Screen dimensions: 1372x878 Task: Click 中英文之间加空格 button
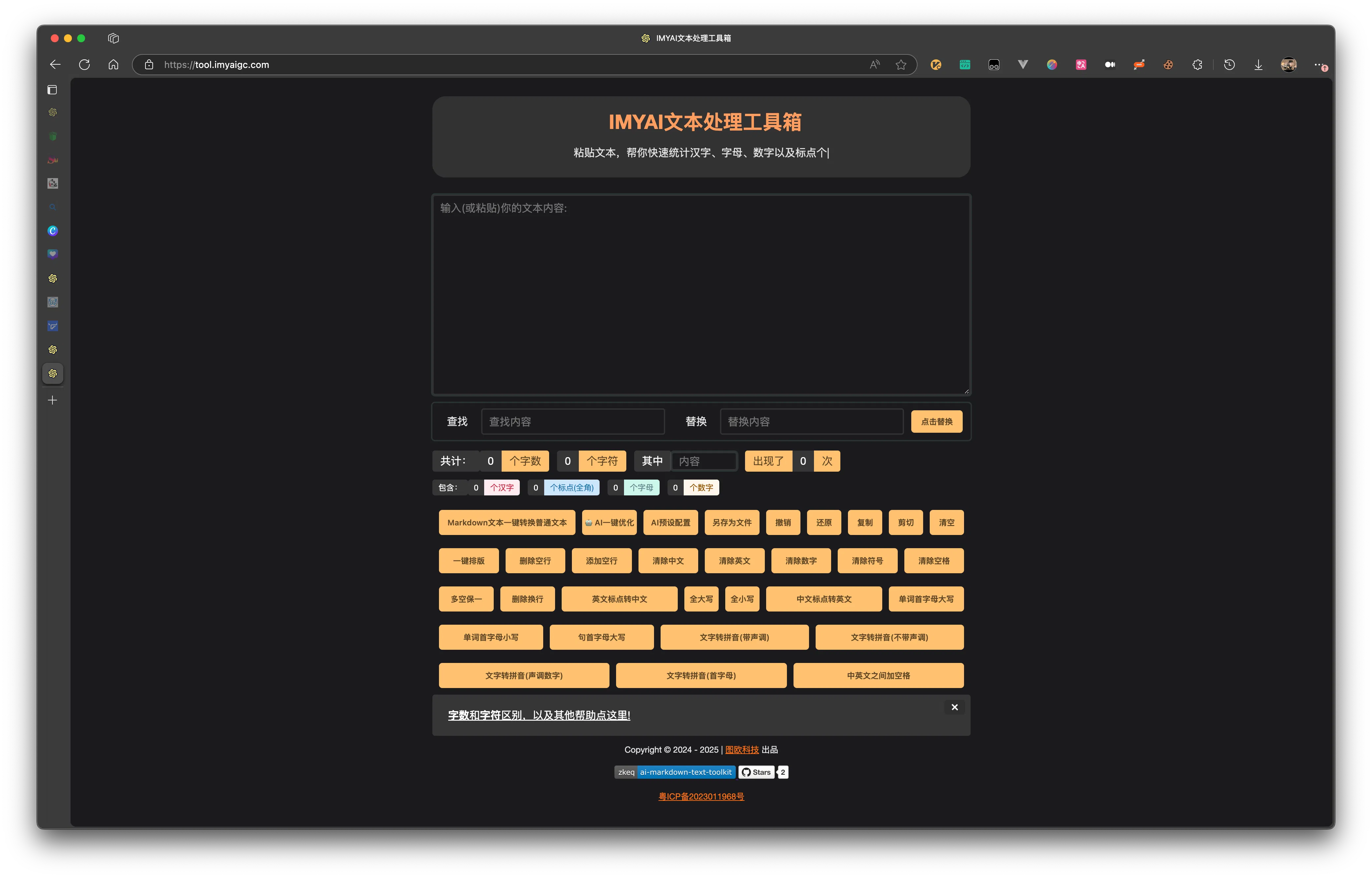(878, 675)
